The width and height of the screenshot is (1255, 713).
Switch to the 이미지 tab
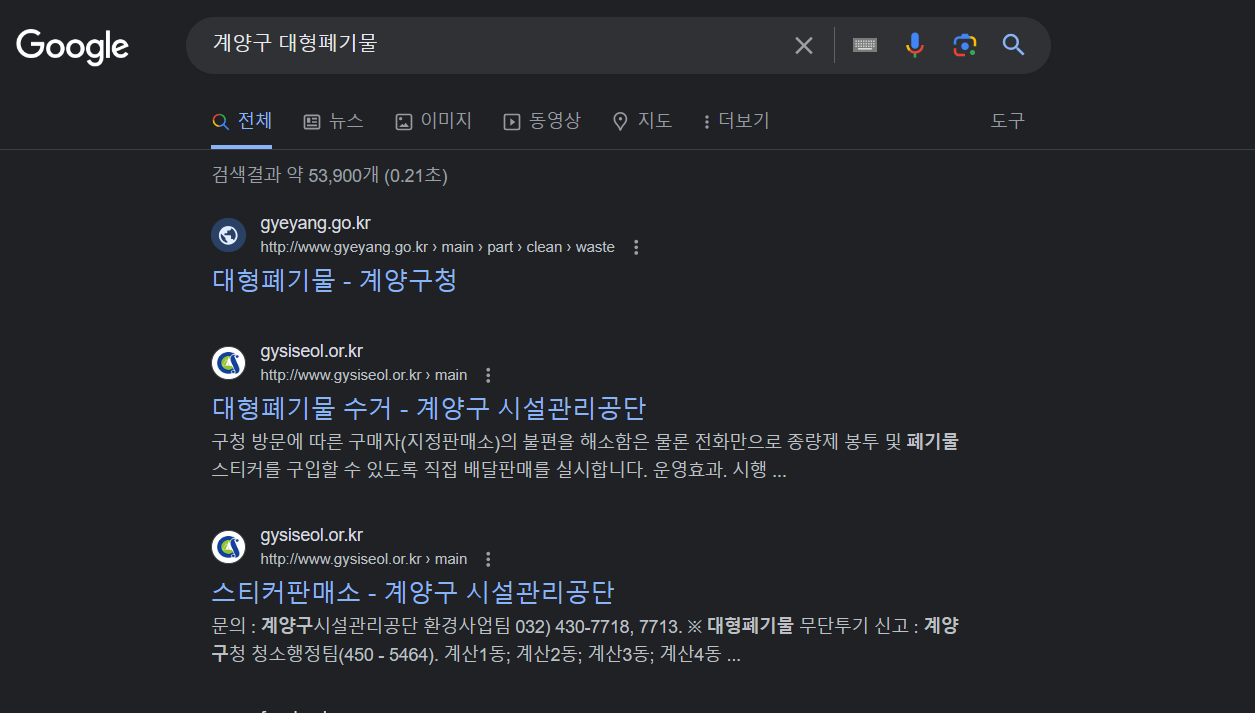pyautogui.click(x=433, y=120)
